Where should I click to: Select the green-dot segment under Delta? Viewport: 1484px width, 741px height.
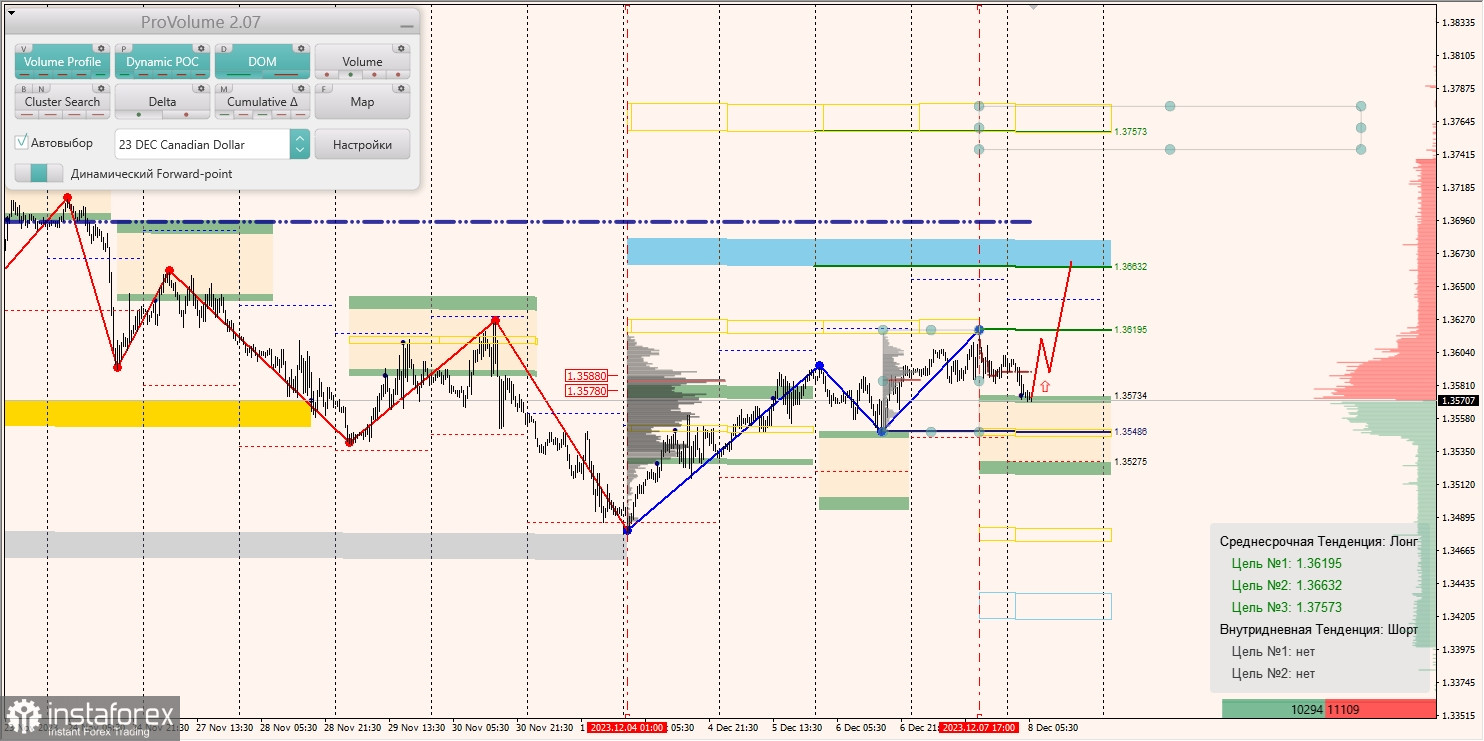click(x=138, y=115)
